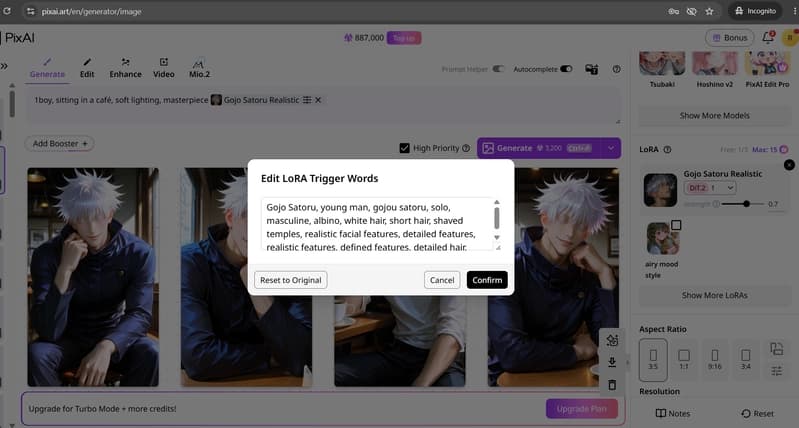Click Reset to Original button
This screenshot has width=799, height=428.
point(290,280)
